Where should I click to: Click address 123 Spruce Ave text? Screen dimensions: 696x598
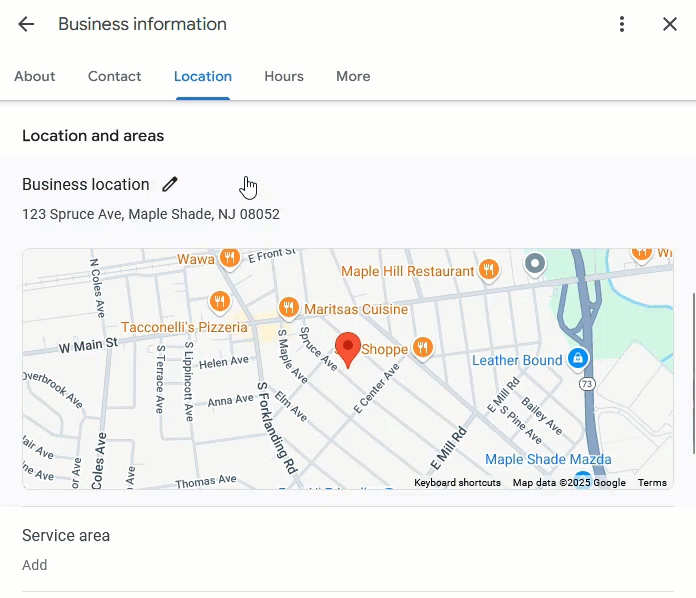[151, 214]
